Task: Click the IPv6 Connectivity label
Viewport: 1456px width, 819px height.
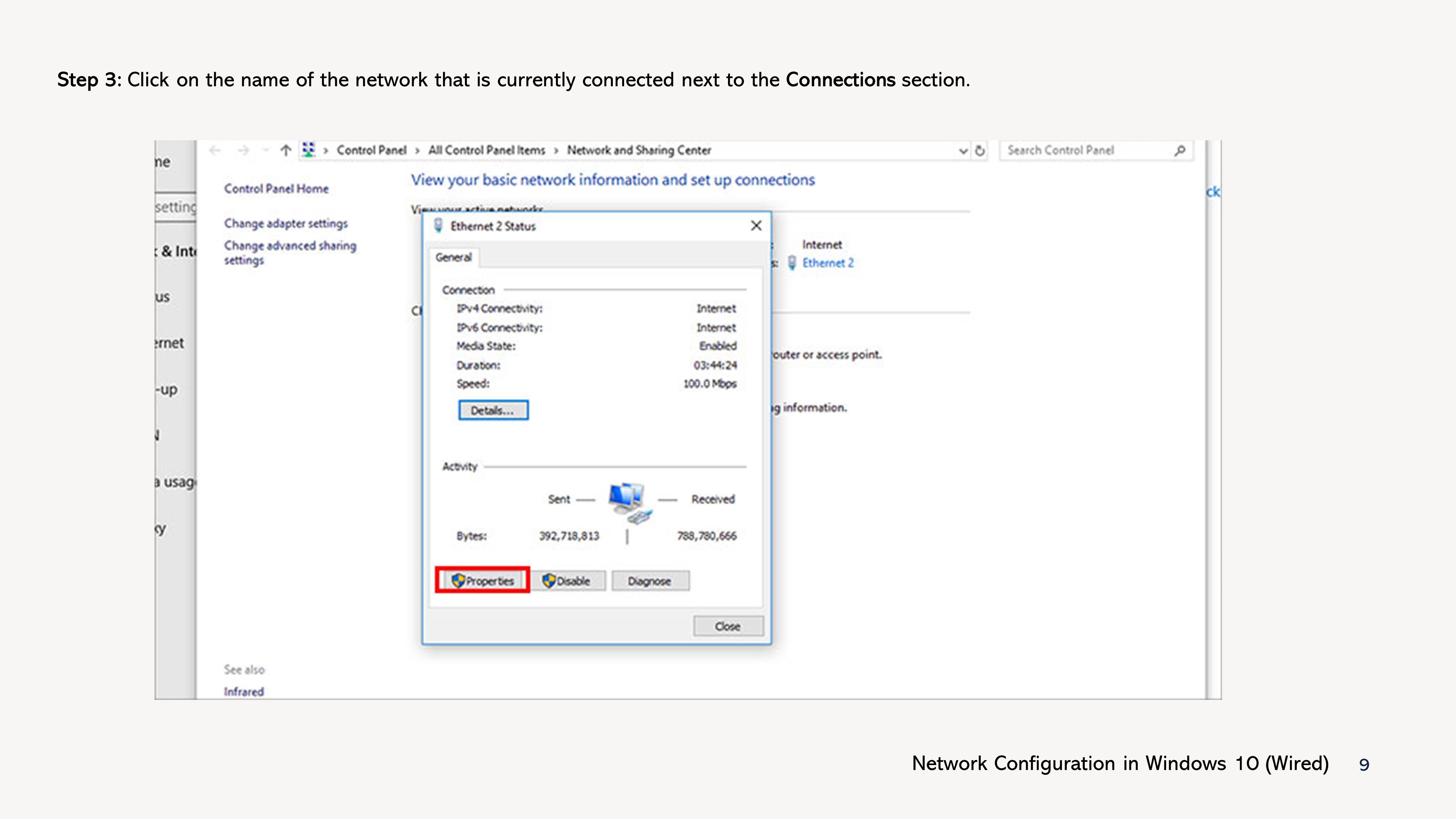Action: 500,328
